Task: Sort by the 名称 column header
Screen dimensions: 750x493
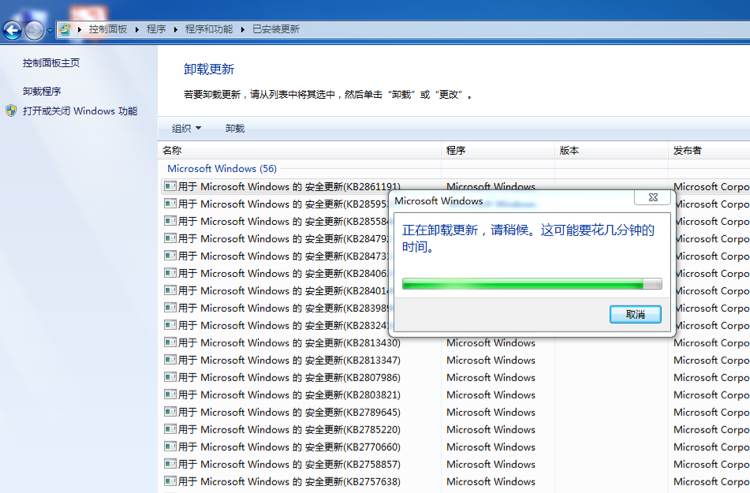Action: [299, 150]
